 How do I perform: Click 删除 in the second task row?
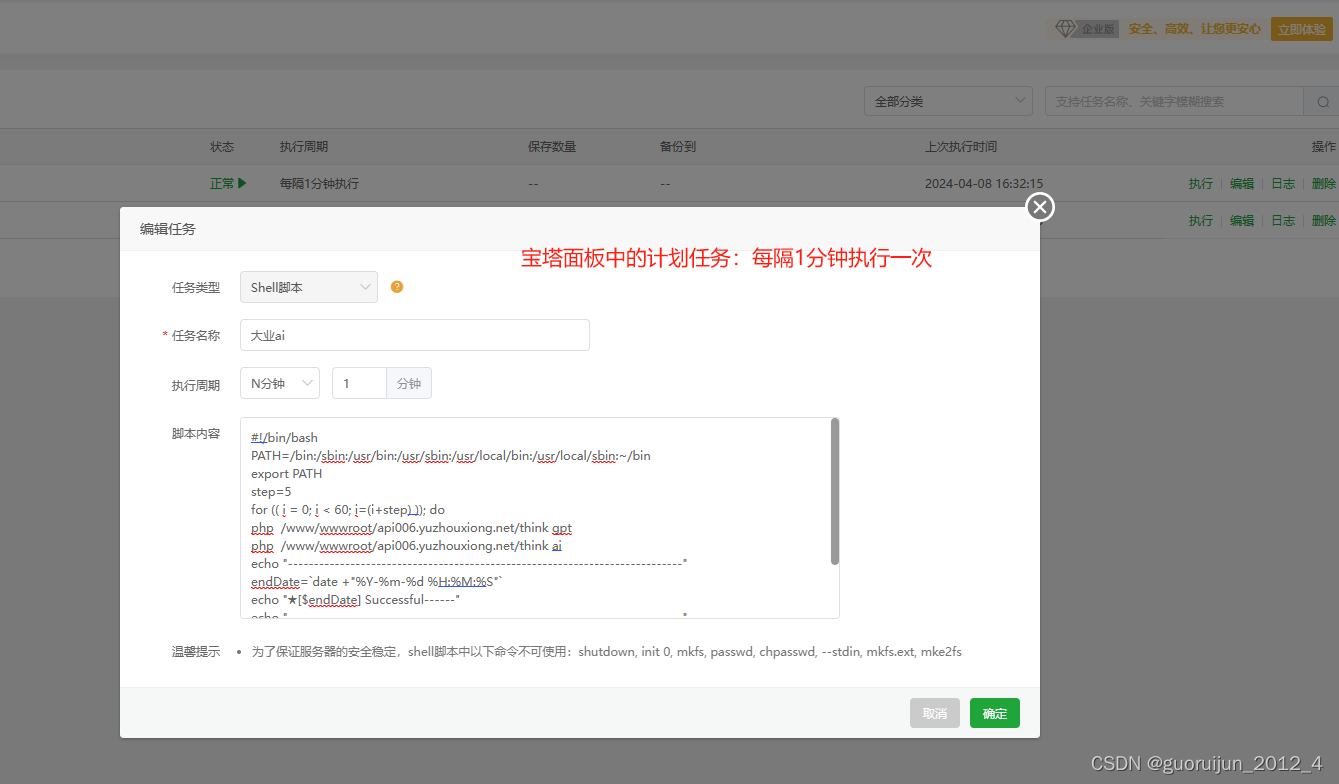tap(1324, 220)
